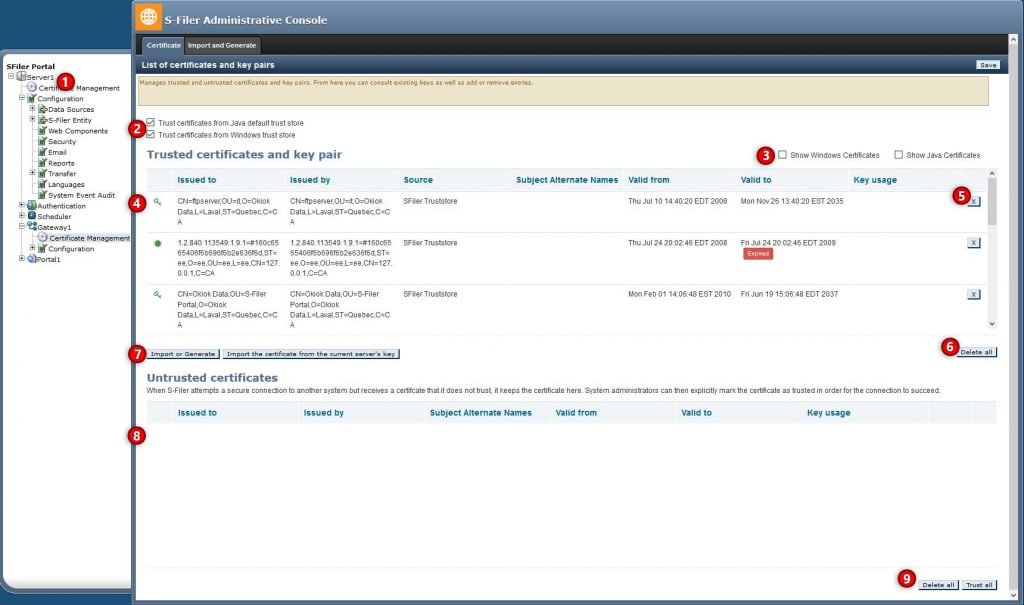Click trusted table scrollbar up arrow
Viewport: 1024px width, 605px height.
pyautogui.click(x=992, y=173)
